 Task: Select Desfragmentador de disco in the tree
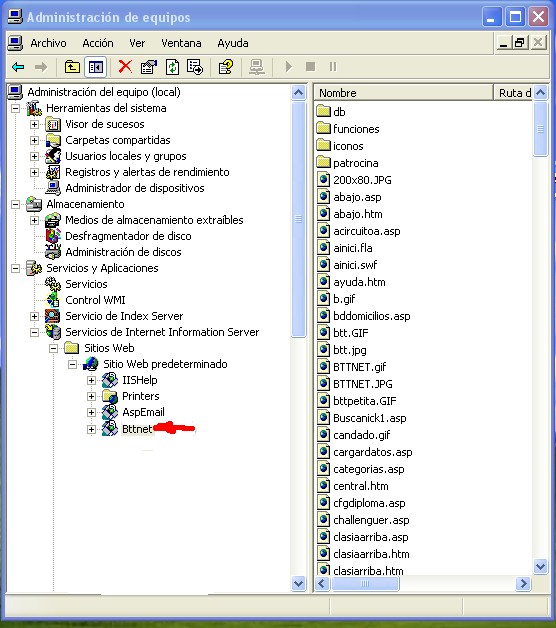tap(128, 236)
